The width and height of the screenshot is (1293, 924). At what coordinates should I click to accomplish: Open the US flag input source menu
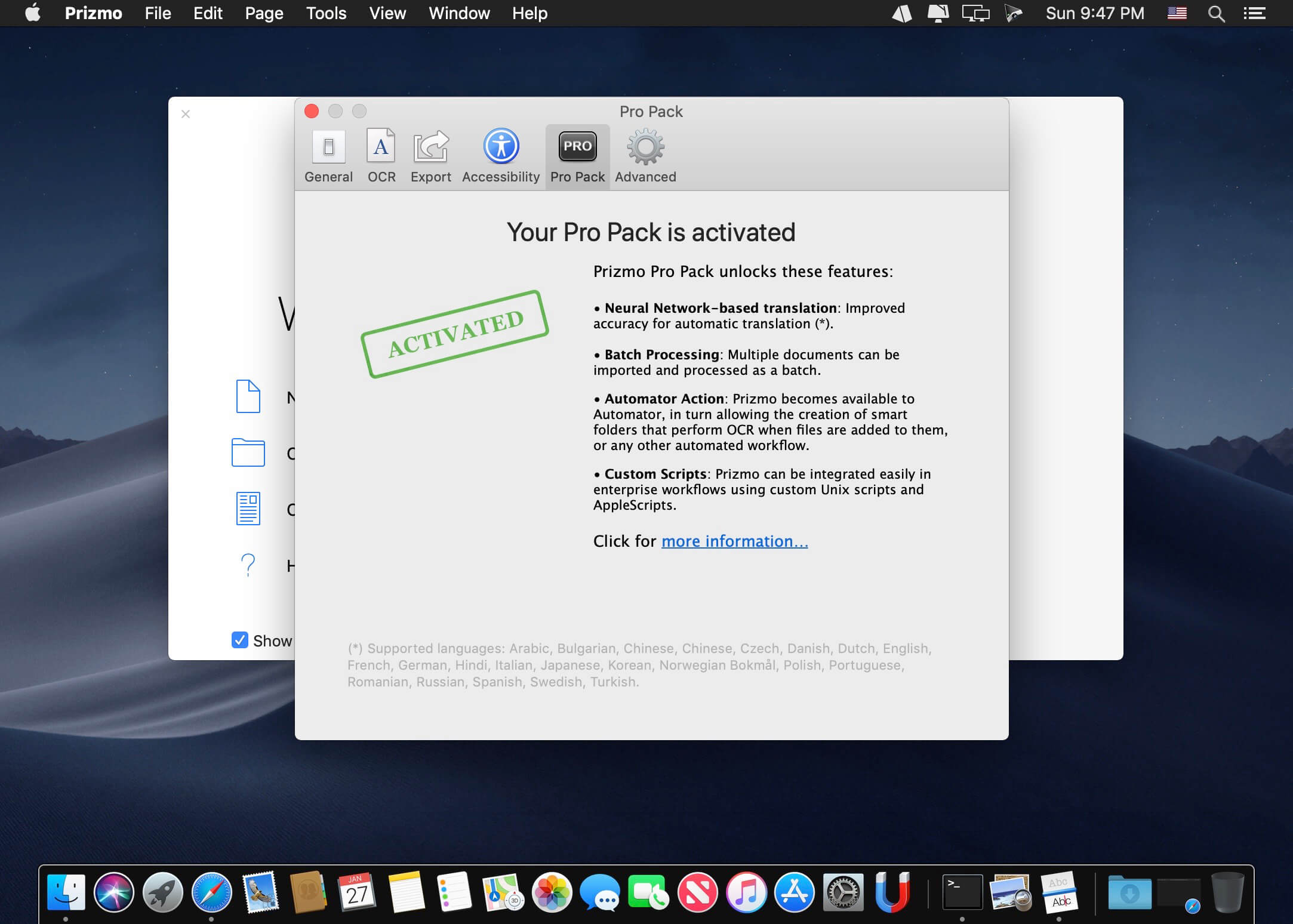pyautogui.click(x=1177, y=13)
